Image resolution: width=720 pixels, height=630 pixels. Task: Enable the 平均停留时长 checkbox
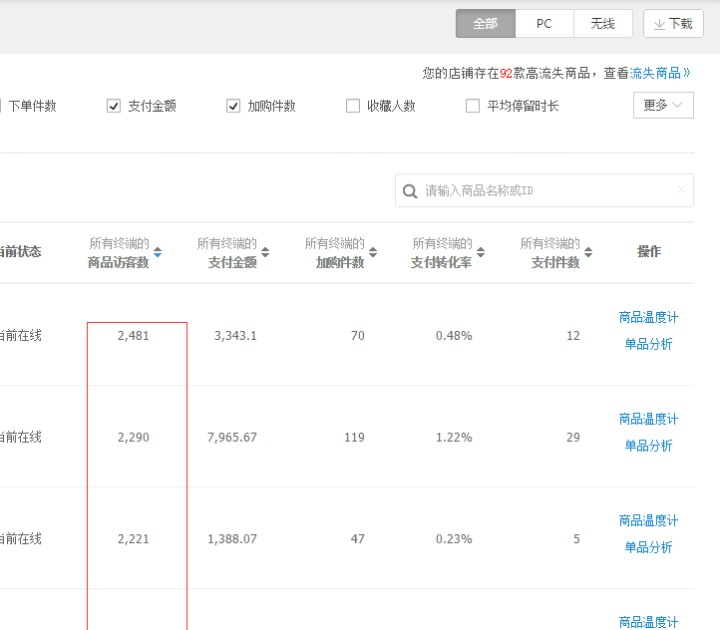[x=473, y=106]
